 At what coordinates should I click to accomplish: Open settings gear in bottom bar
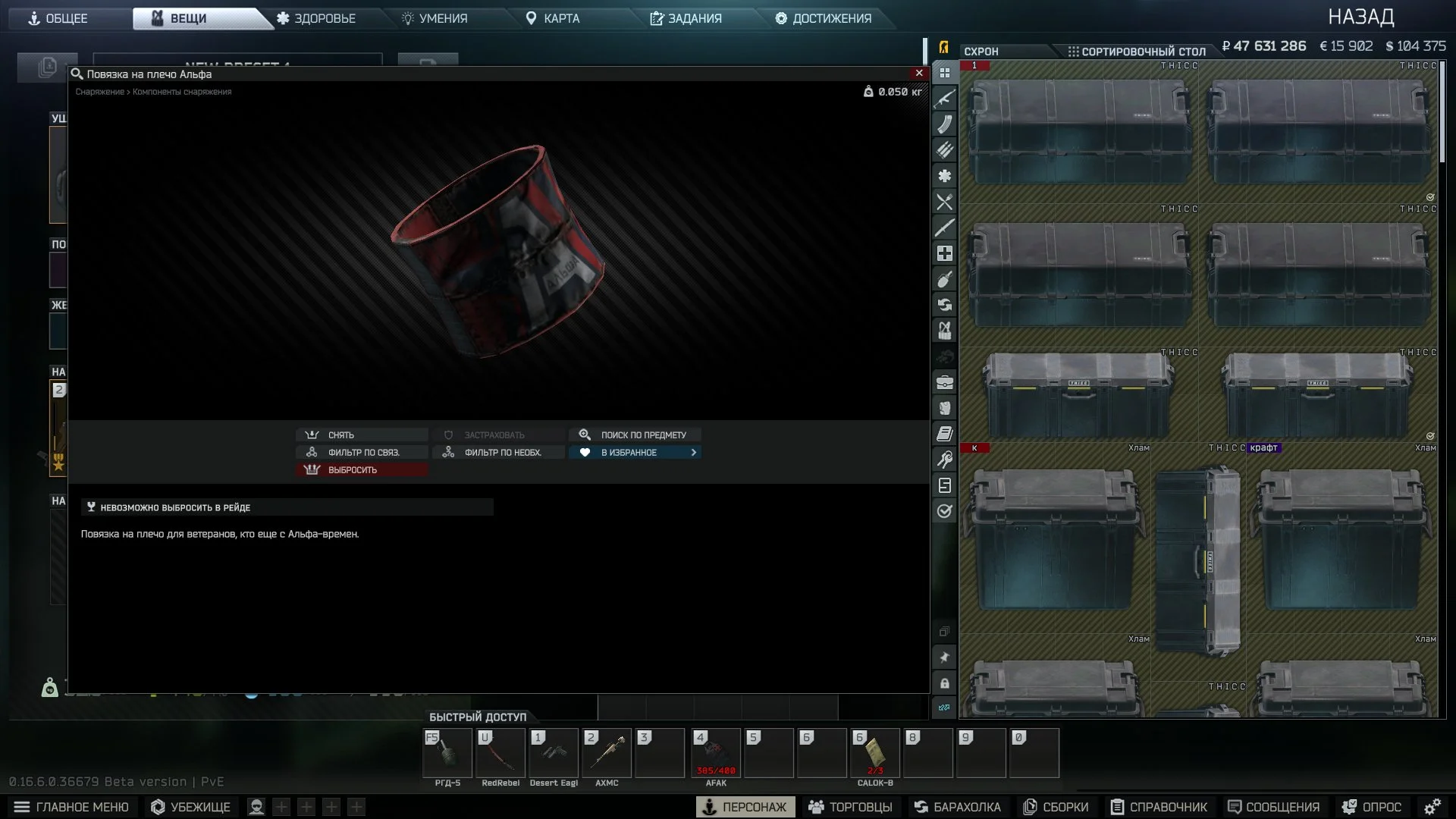[1432, 807]
